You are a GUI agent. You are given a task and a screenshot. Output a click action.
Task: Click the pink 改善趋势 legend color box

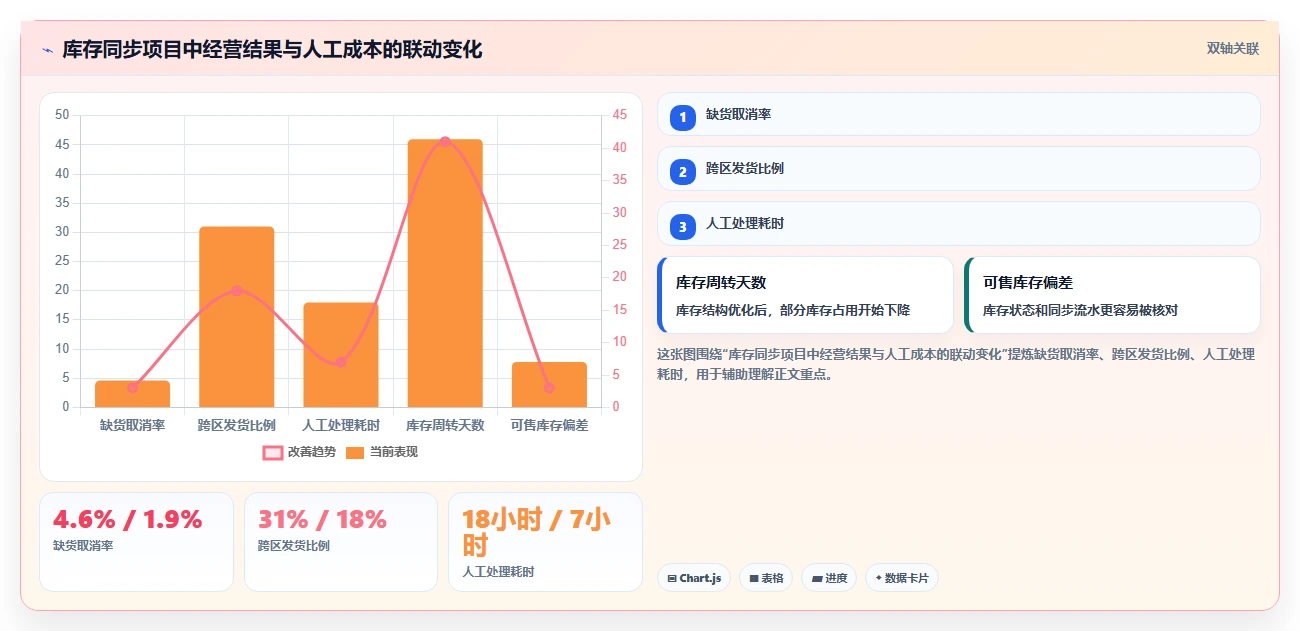273,453
